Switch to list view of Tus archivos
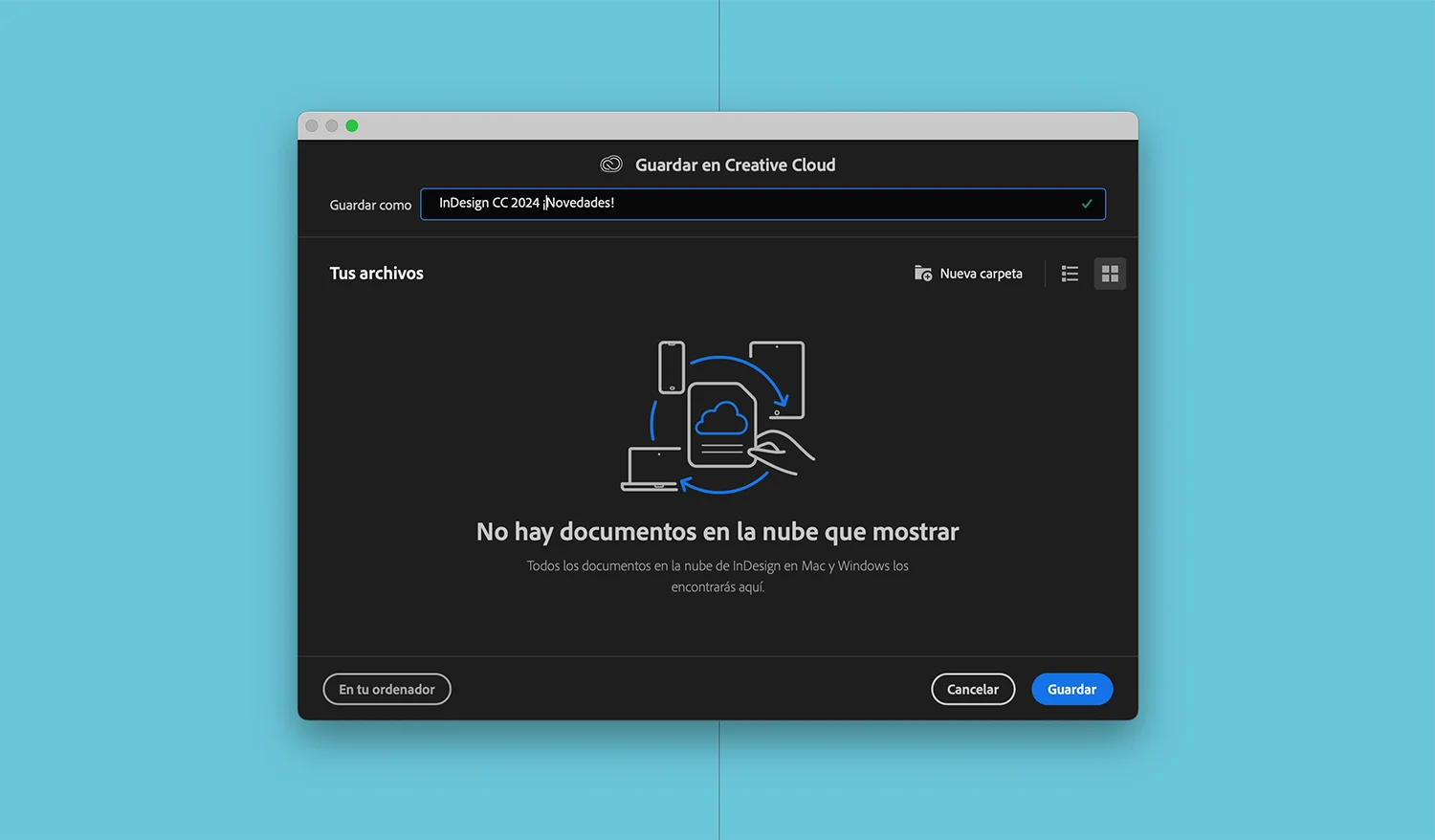Image resolution: width=1435 pixels, height=840 pixels. 1069,273
